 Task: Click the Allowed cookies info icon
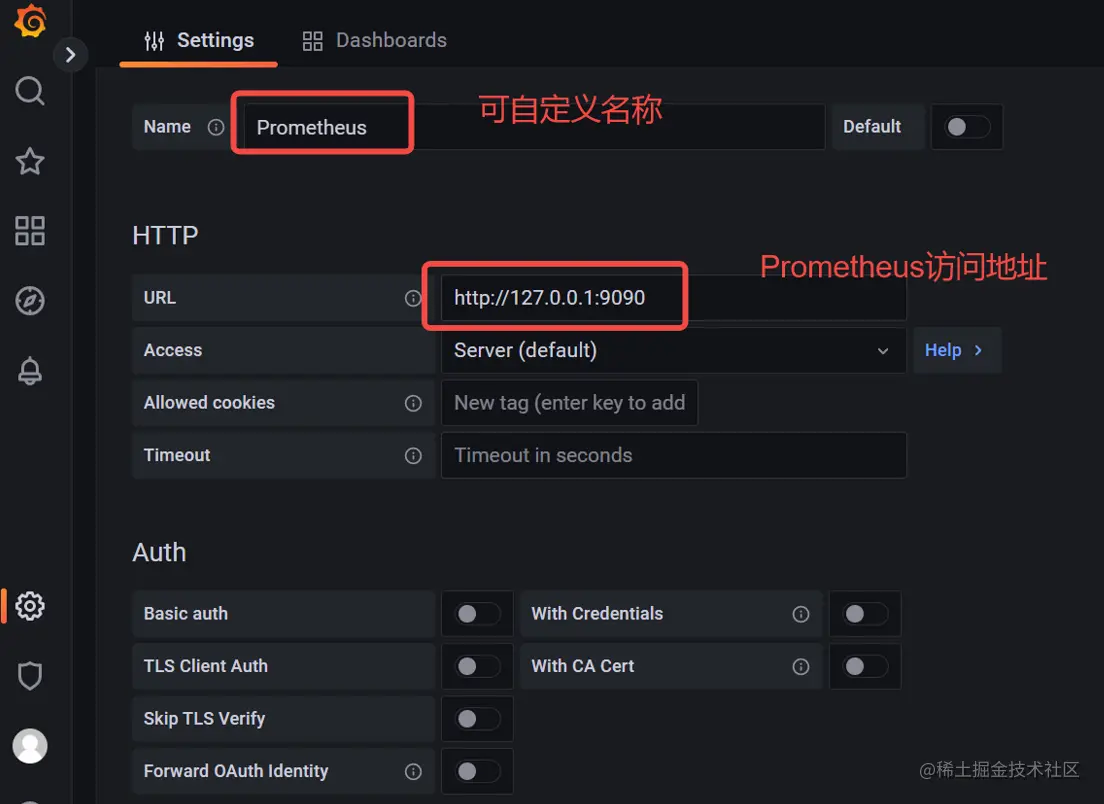pyautogui.click(x=413, y=403)
